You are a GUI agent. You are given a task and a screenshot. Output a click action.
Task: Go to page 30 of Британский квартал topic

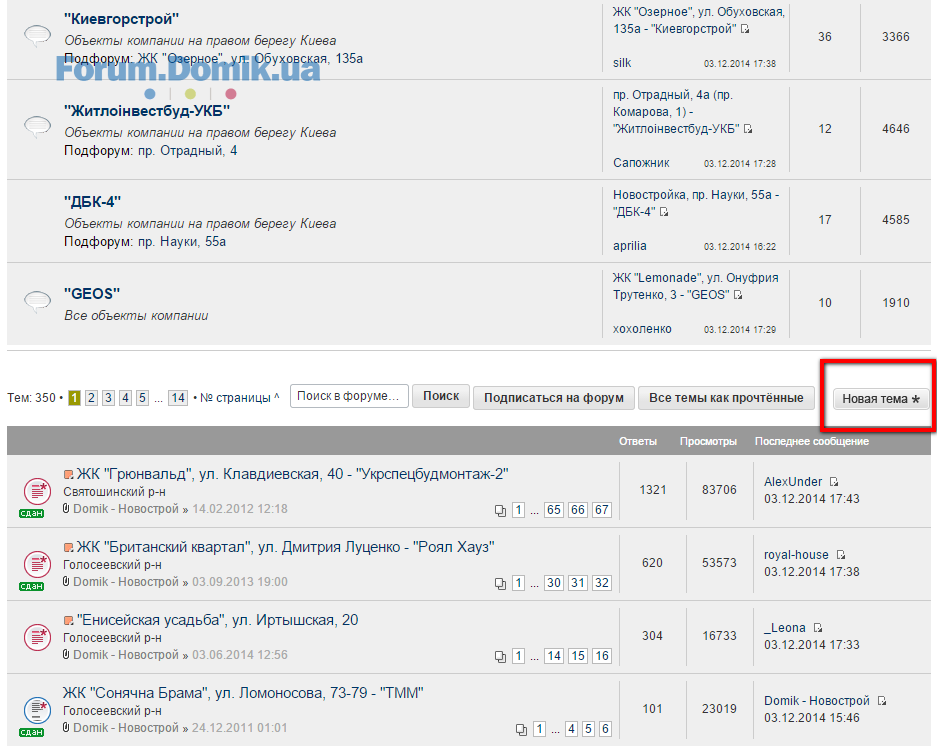pyautogui.click(x=553, y=583)
